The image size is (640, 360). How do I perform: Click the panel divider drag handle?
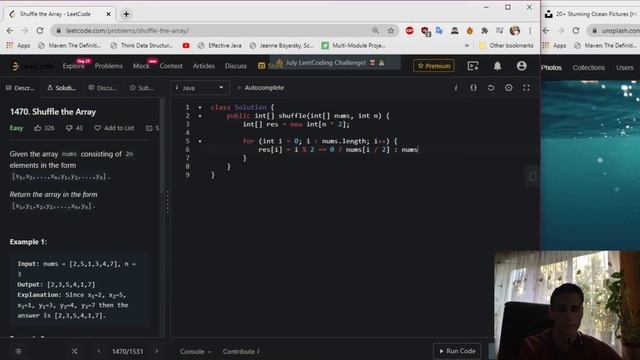tap(167, 202)
